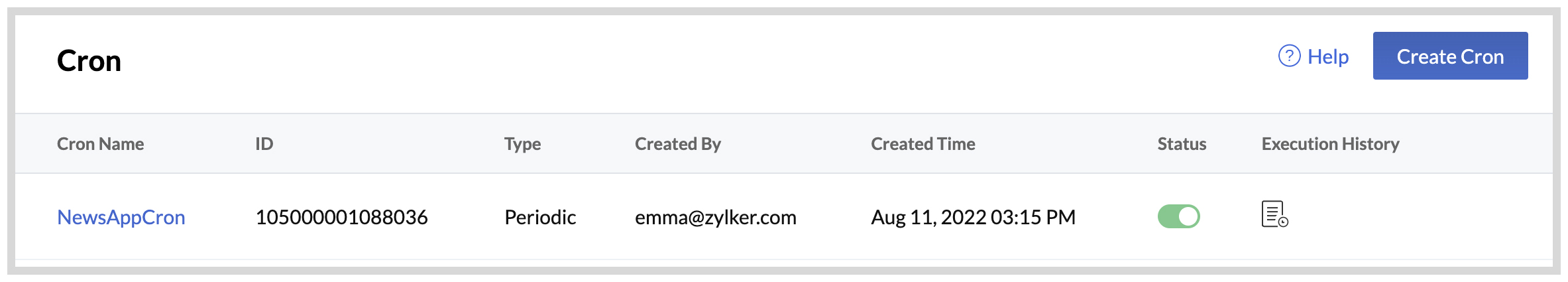Click the Aug 11, 2022 03:15 PM timestamp

(x=973, y=217)
